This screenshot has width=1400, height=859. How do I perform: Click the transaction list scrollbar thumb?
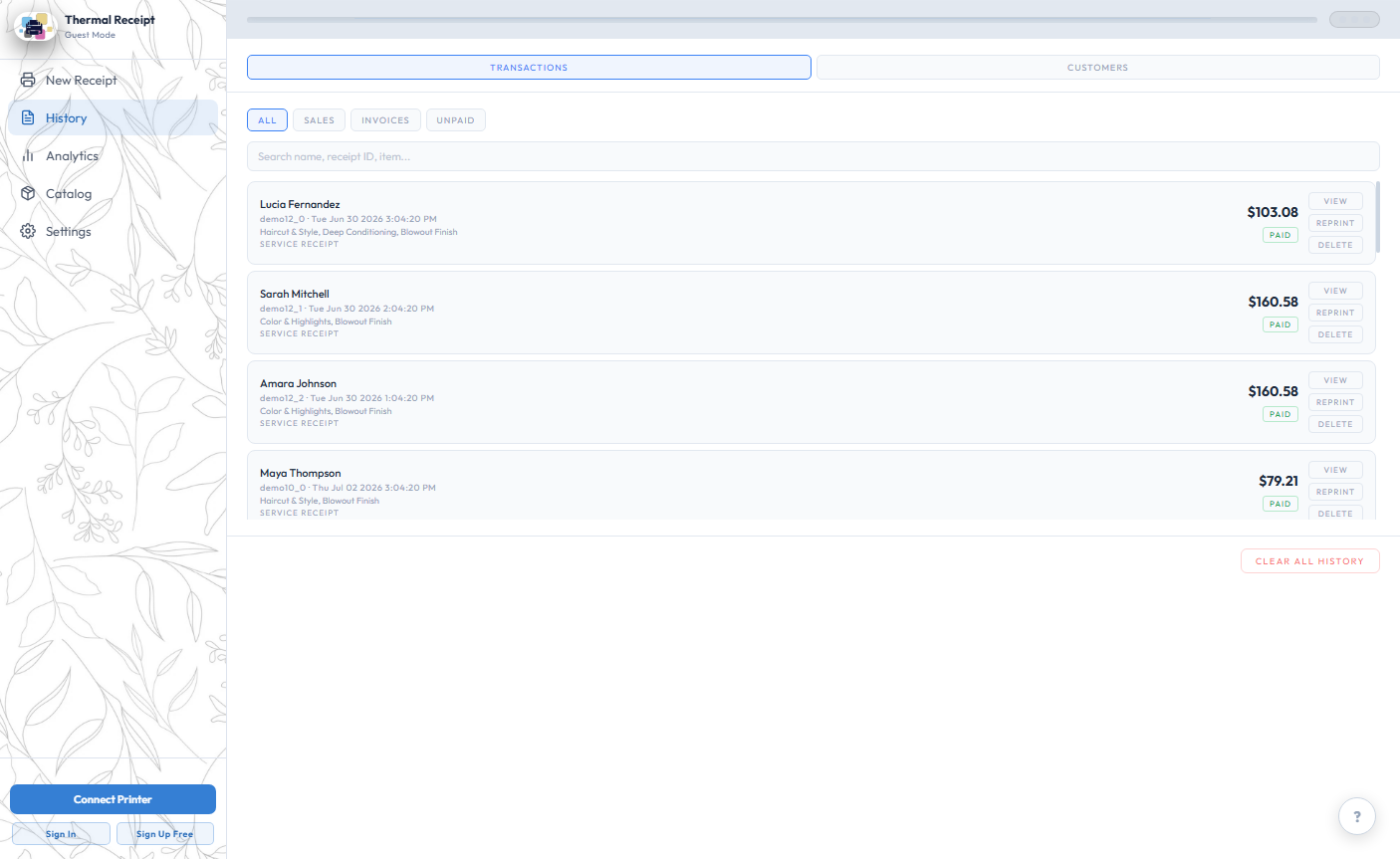[1378, 217]
